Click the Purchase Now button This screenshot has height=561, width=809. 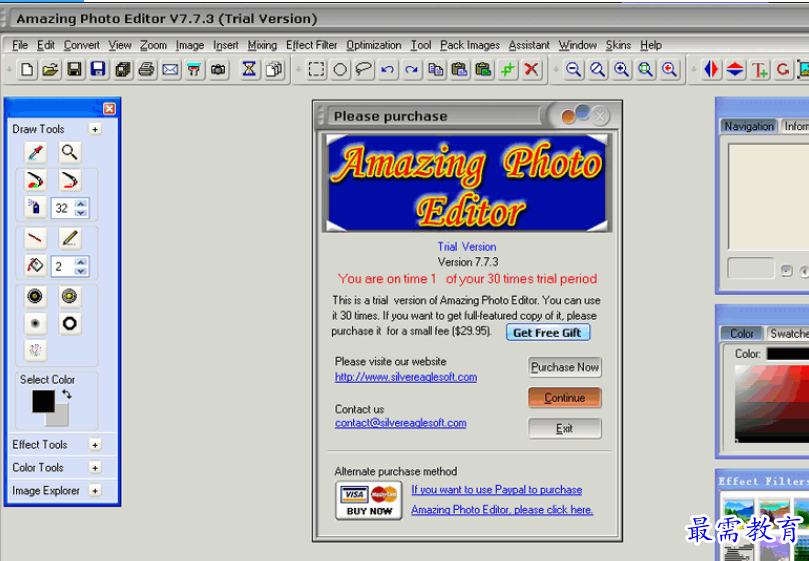point(564,367)
